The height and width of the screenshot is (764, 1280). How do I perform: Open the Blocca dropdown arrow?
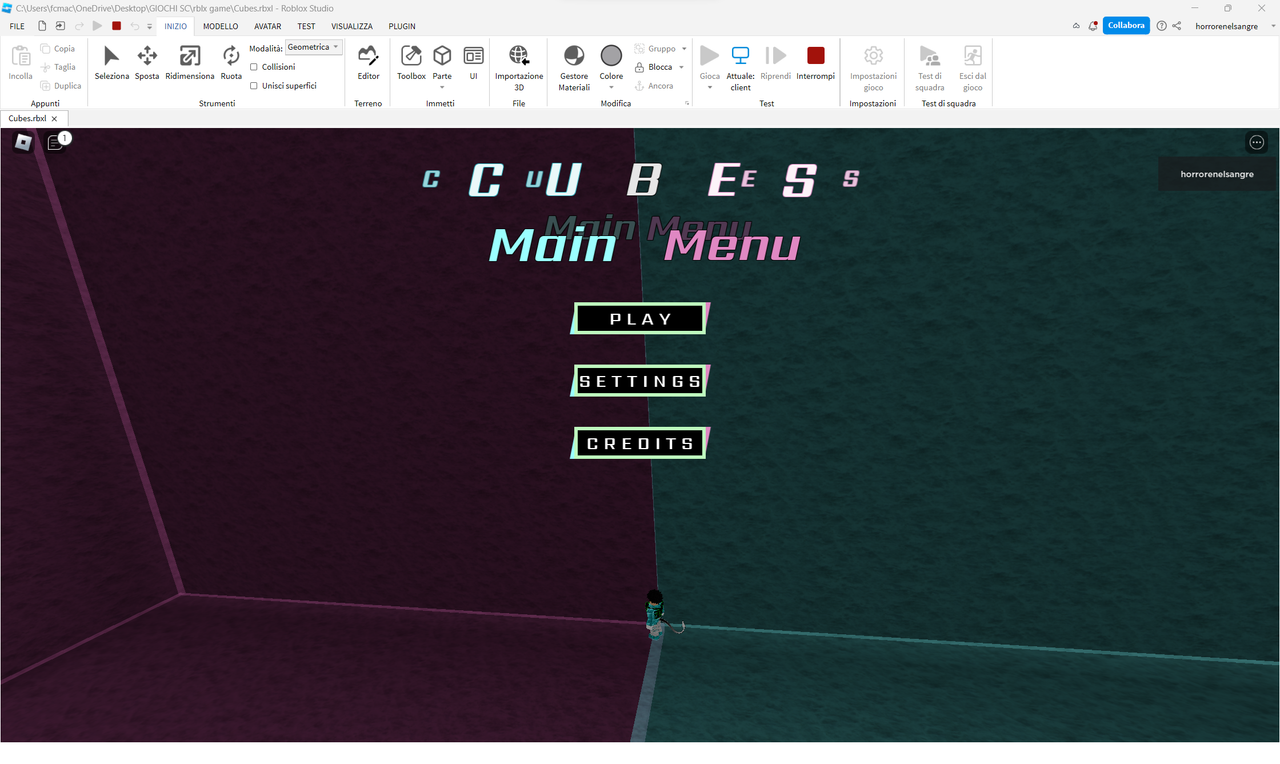[682, 67]
